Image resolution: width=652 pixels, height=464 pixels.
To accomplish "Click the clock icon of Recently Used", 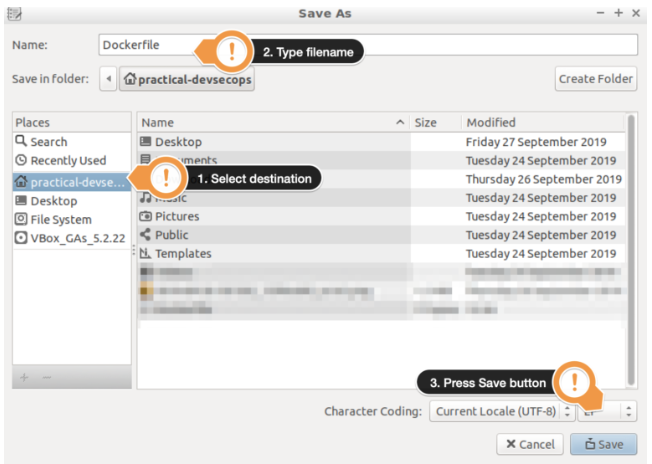I will pos(21,160).
